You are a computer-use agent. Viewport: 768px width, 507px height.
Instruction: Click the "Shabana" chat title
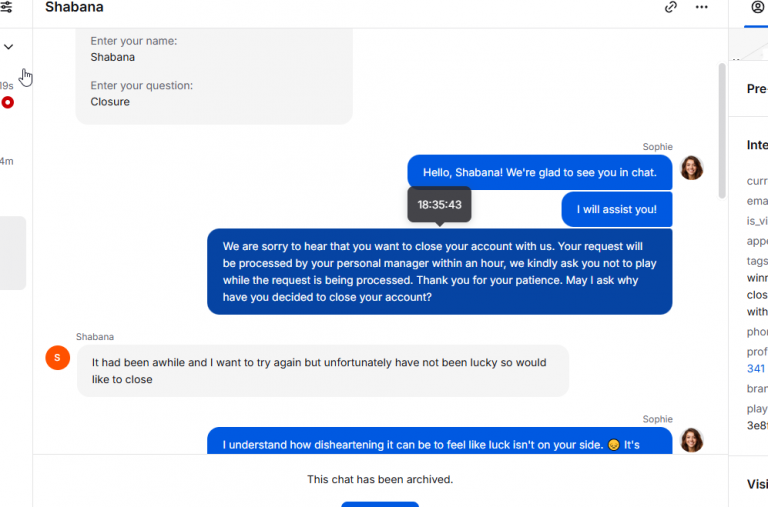click(x=74, y=8)
